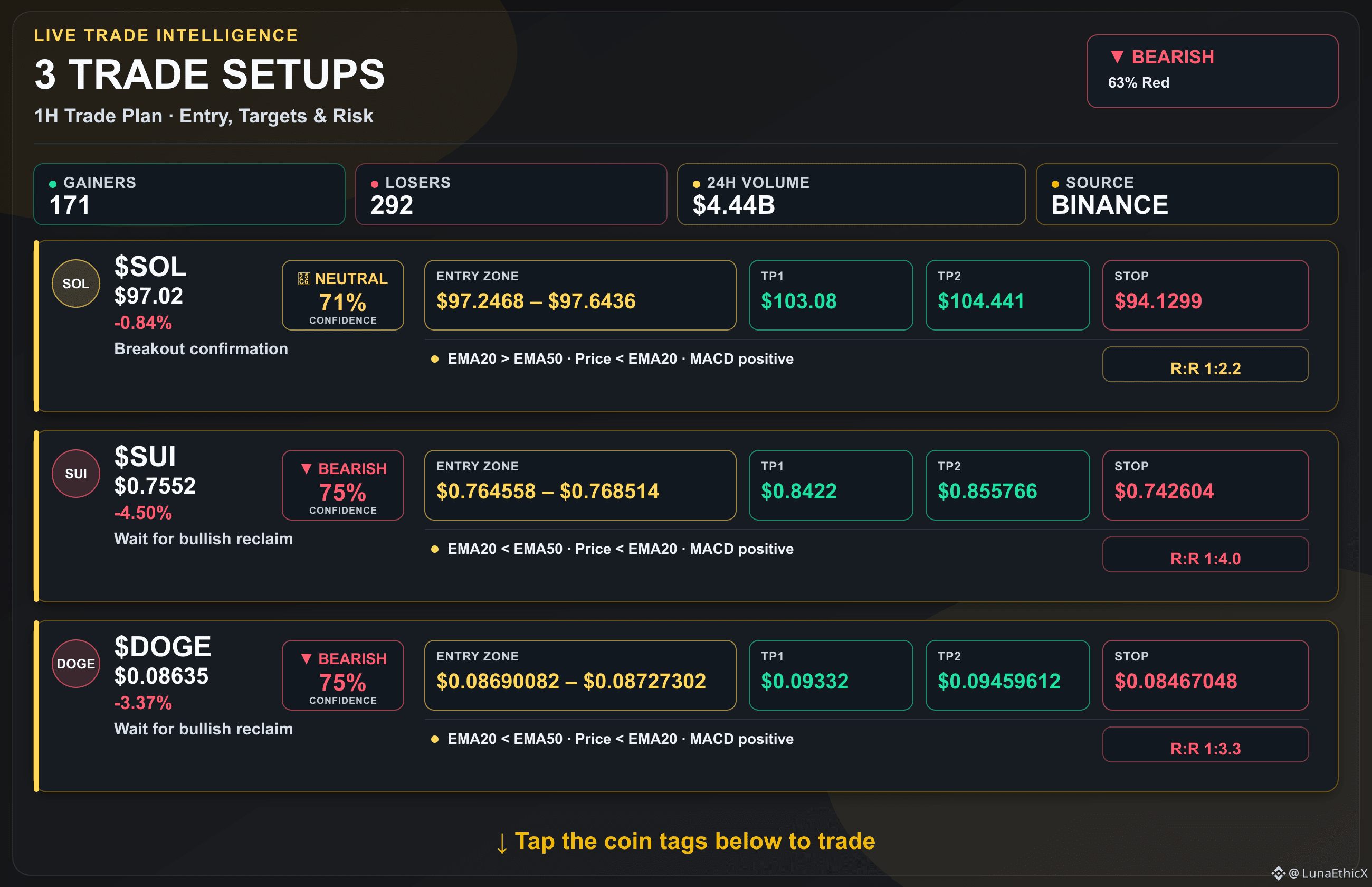Viewport: 1372px width, 887px height.
Task: Click the "LIVE TRADE INTELLIGENCE" label
Action: (x=166, y=35)
